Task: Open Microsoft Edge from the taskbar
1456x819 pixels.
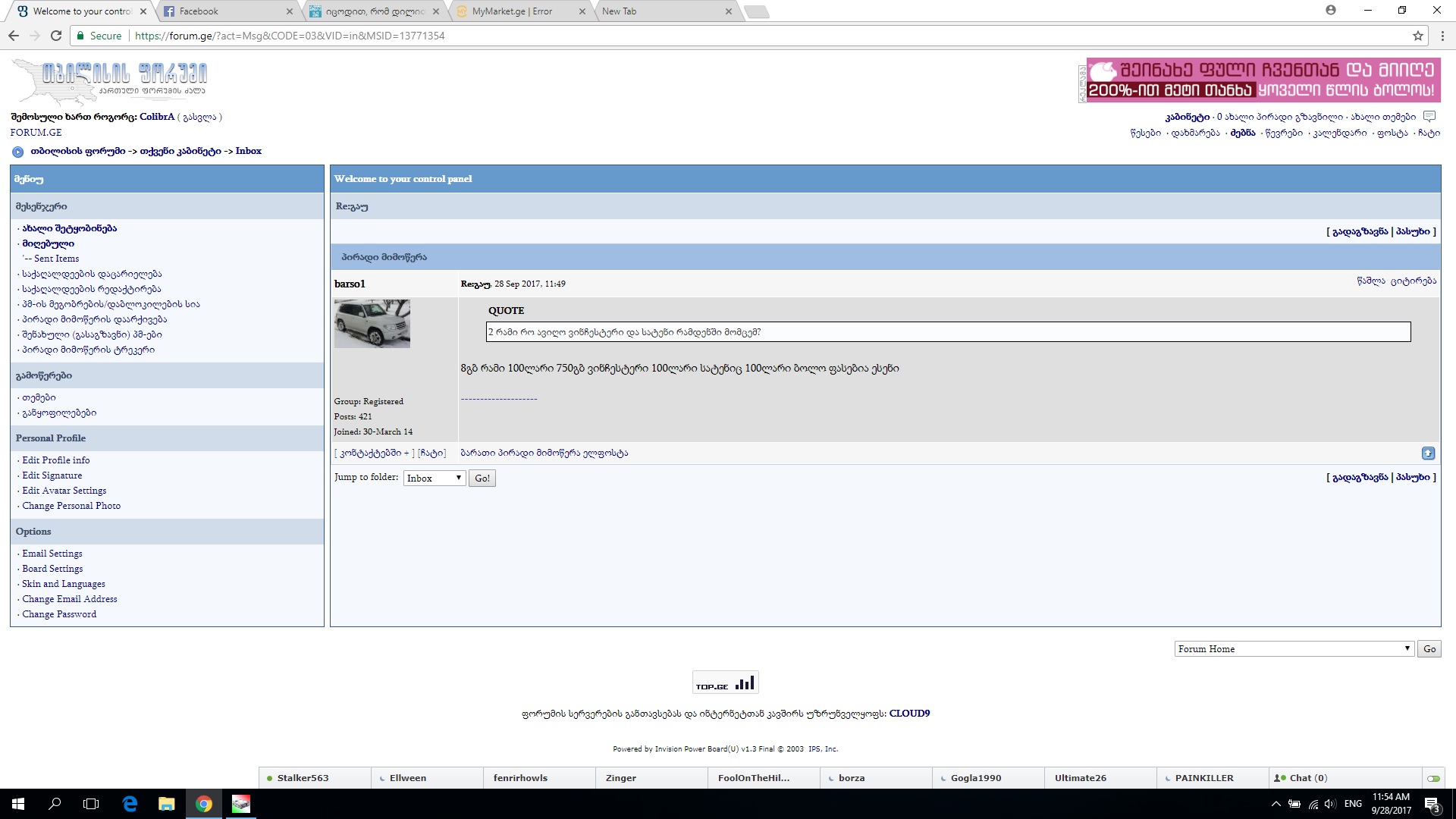Action: pyautogui.click(x=130, y=804)
